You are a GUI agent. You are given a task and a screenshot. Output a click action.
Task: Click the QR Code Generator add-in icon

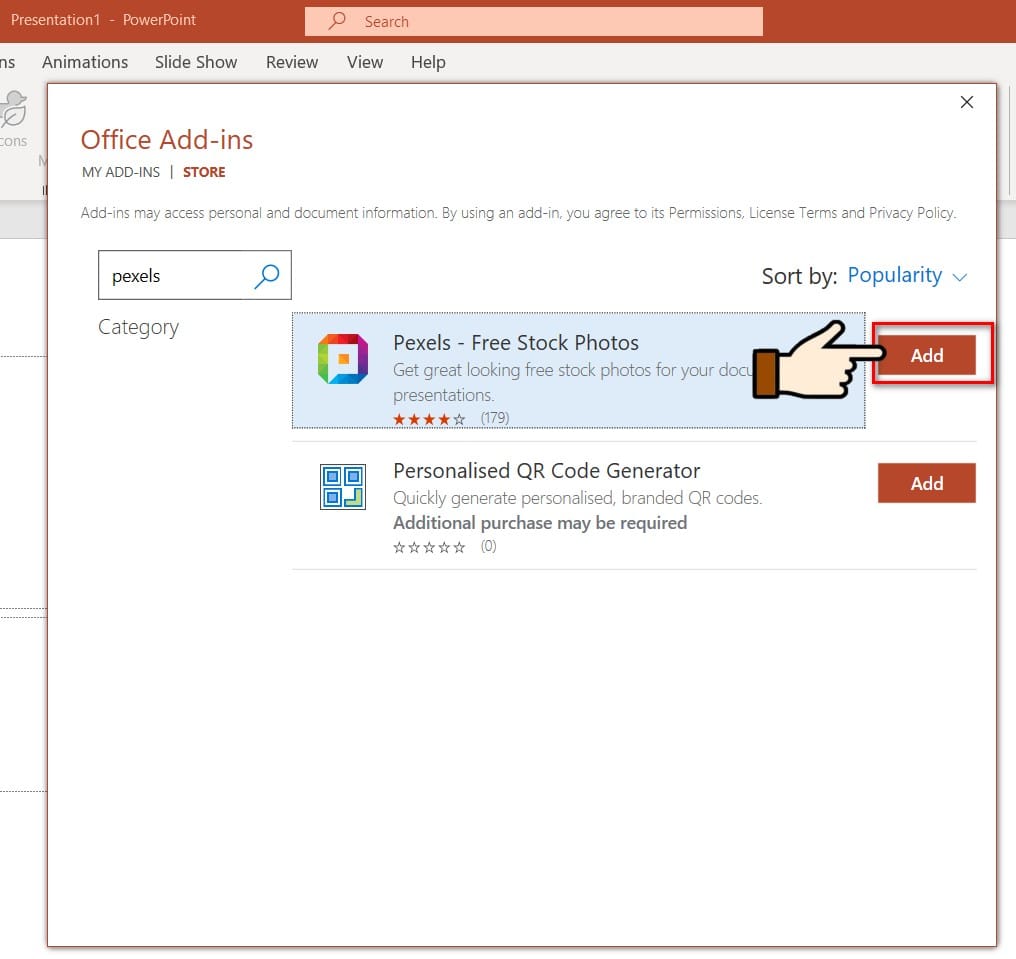[x=342, y=487]
